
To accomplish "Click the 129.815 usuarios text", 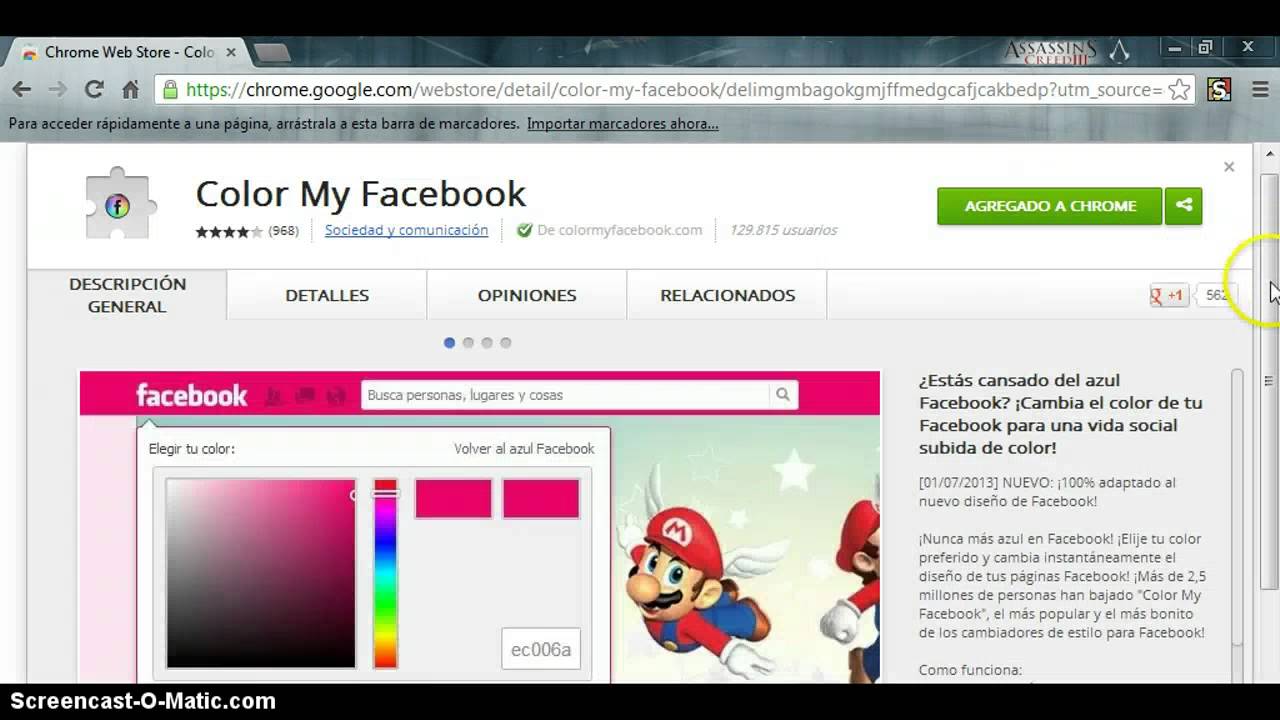I will pyautogui.click(x=783, y=230).
